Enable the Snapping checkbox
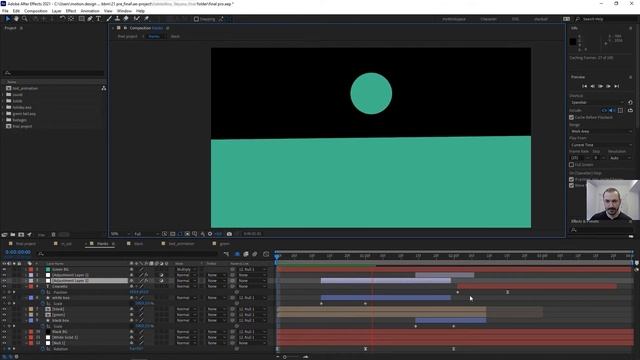 [x=196, y=19]
